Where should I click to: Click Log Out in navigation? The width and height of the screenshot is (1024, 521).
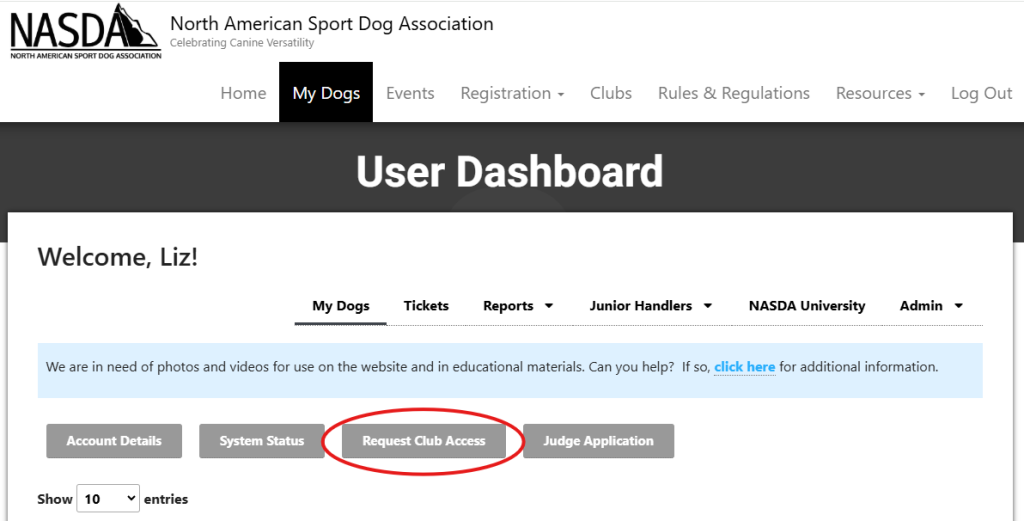coord(981,93)
